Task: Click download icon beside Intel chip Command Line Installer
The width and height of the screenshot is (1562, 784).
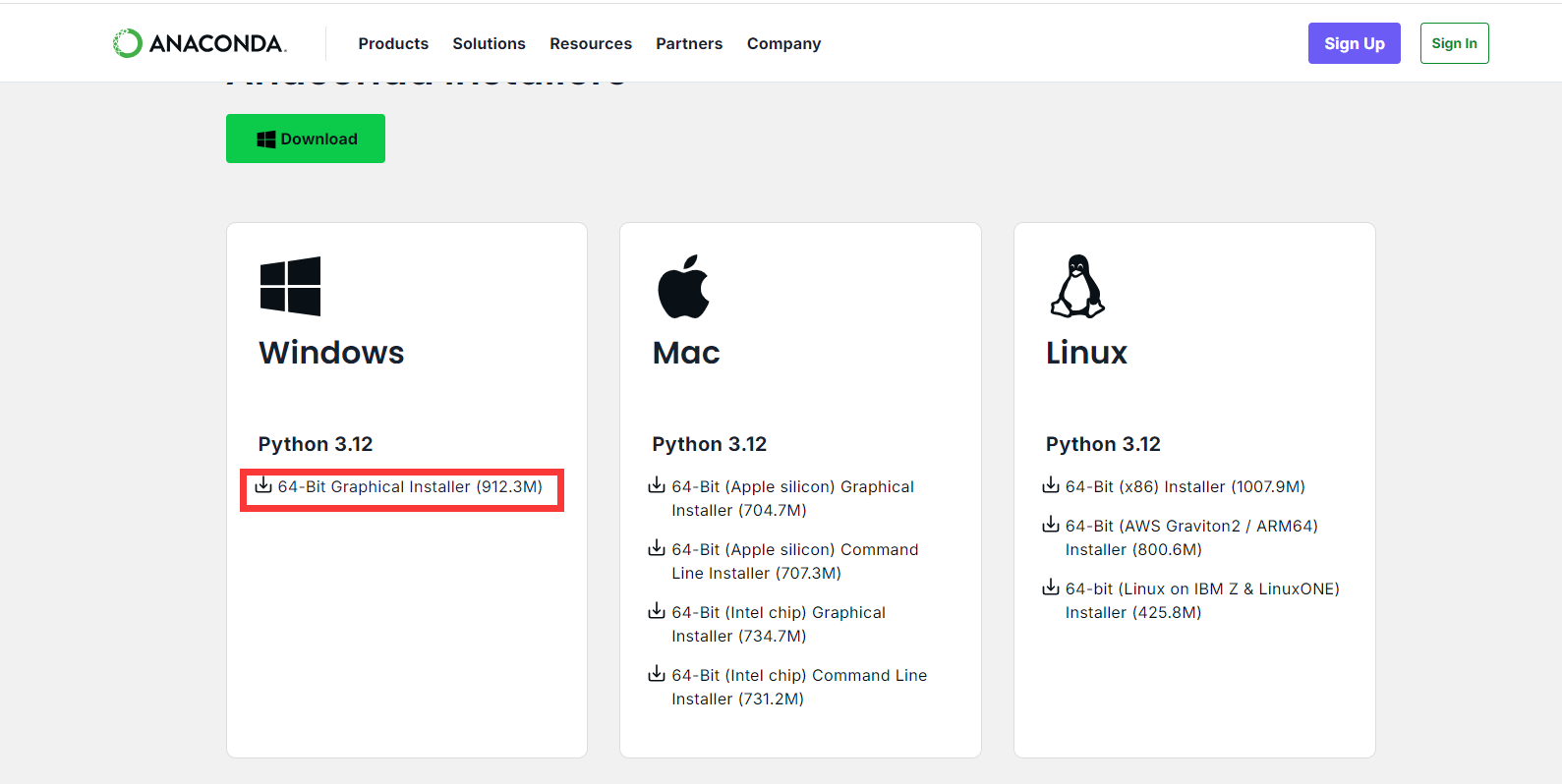Action: [657, 674]
